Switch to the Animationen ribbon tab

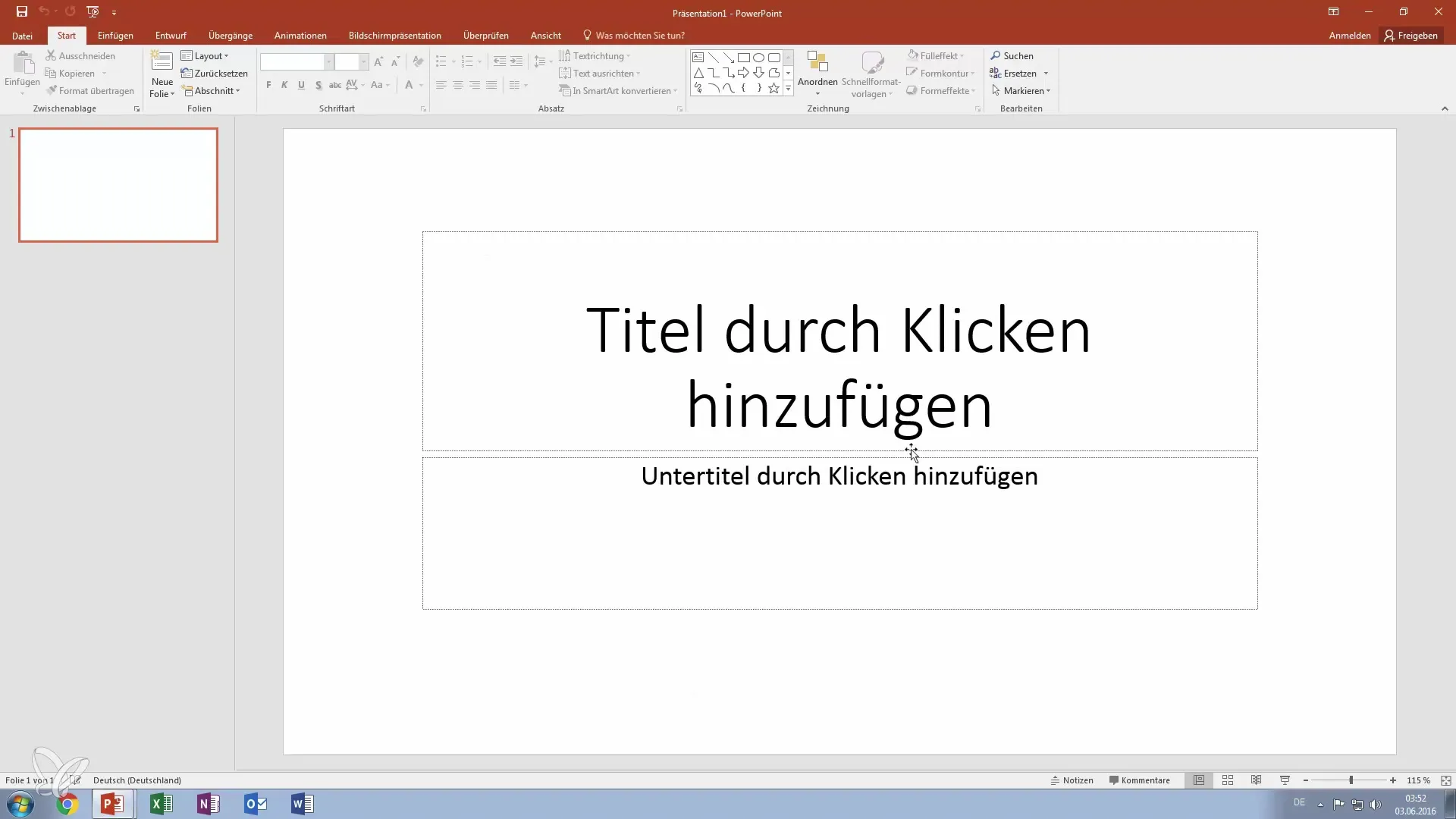click(300, 36)
